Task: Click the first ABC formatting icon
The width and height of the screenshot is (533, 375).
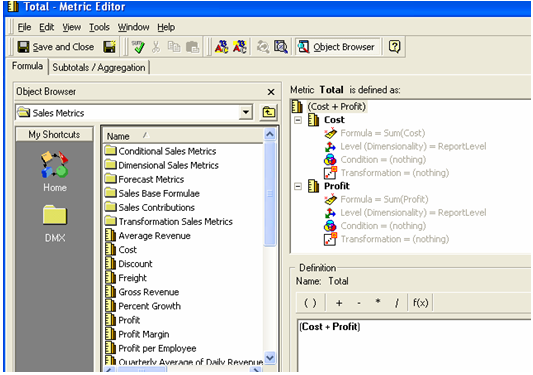Action: 221,47
